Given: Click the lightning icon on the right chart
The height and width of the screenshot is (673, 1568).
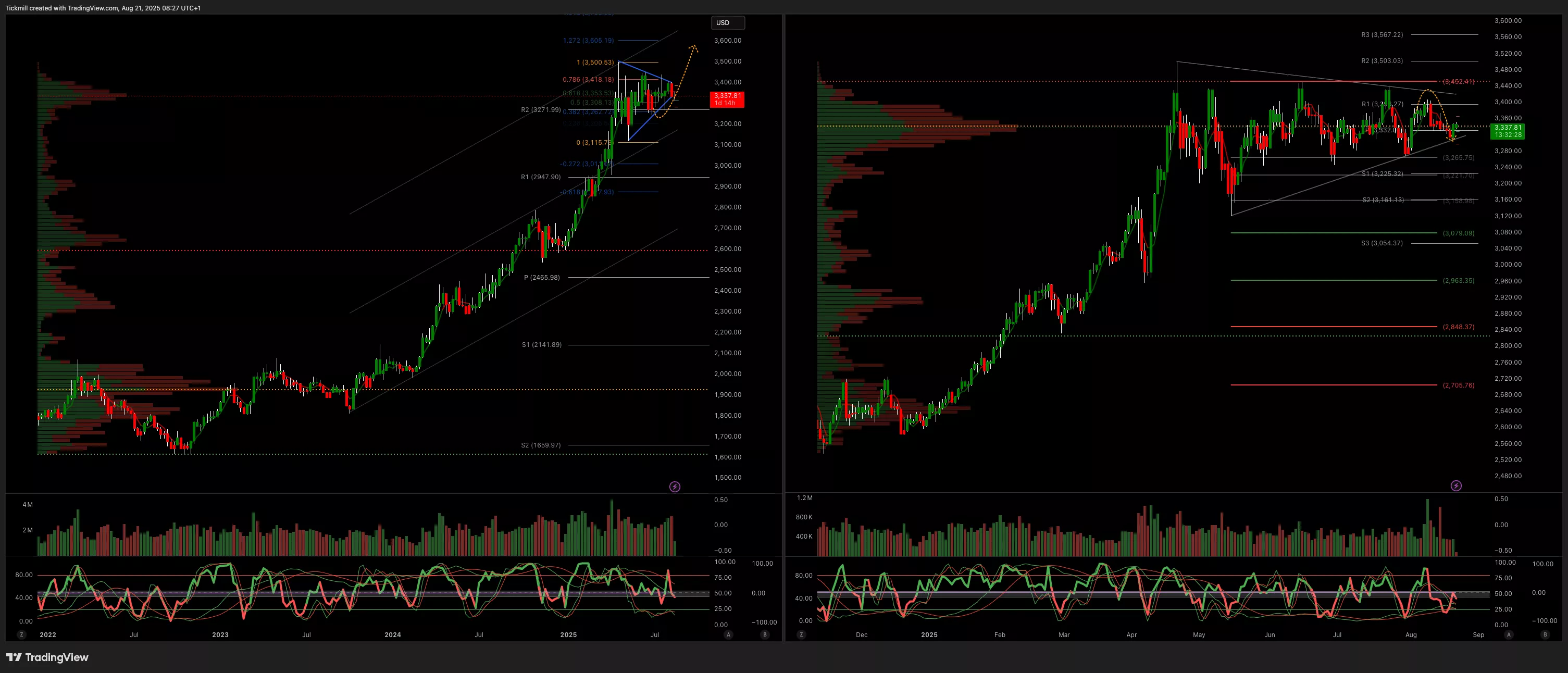Looking at the screenshot, I should (x=1456, y=485).
